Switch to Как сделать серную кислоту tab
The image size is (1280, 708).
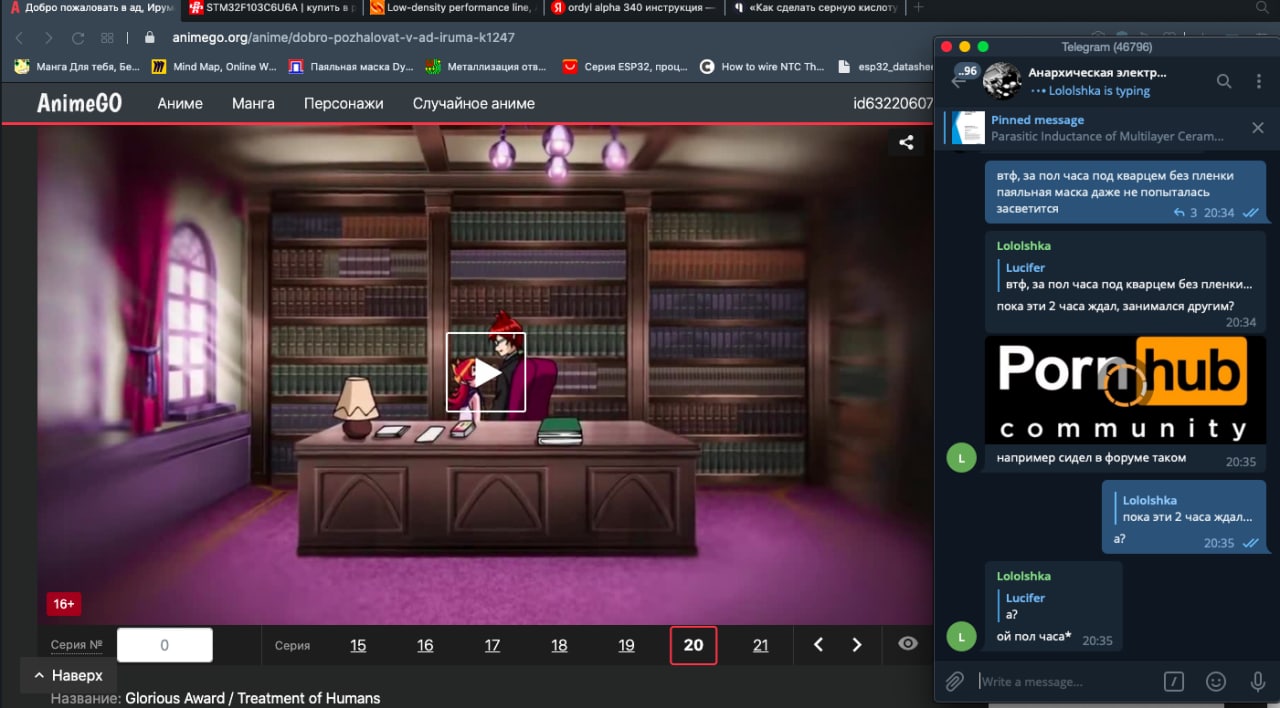point(814,8)
